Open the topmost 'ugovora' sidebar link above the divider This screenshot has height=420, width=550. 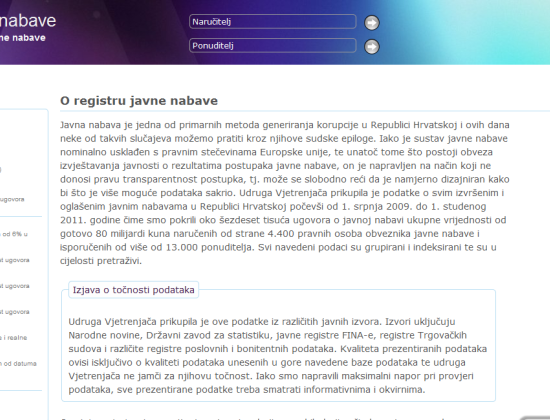point(12,199)
